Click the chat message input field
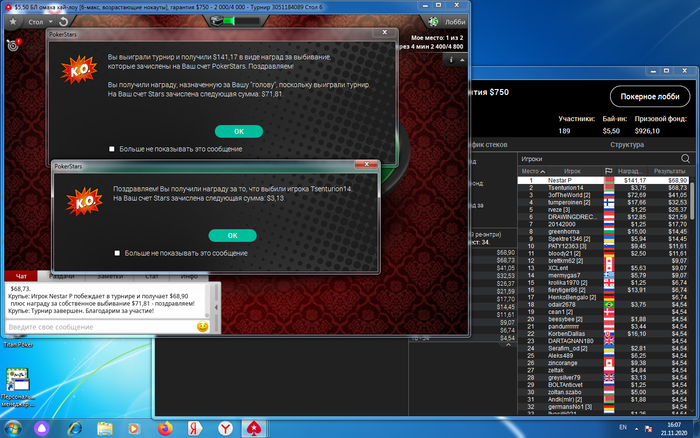The image size is (700, 438). (x=100, y=327)
